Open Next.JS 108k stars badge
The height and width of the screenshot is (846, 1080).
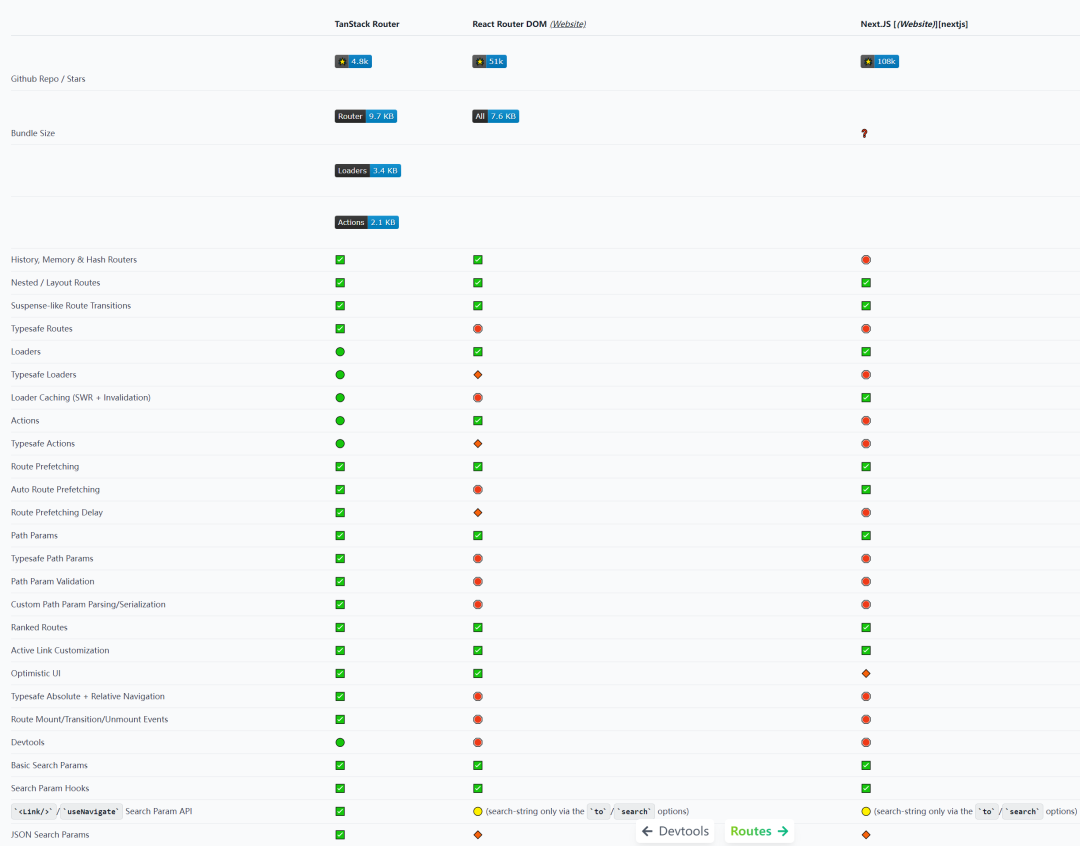click(880, 61)
